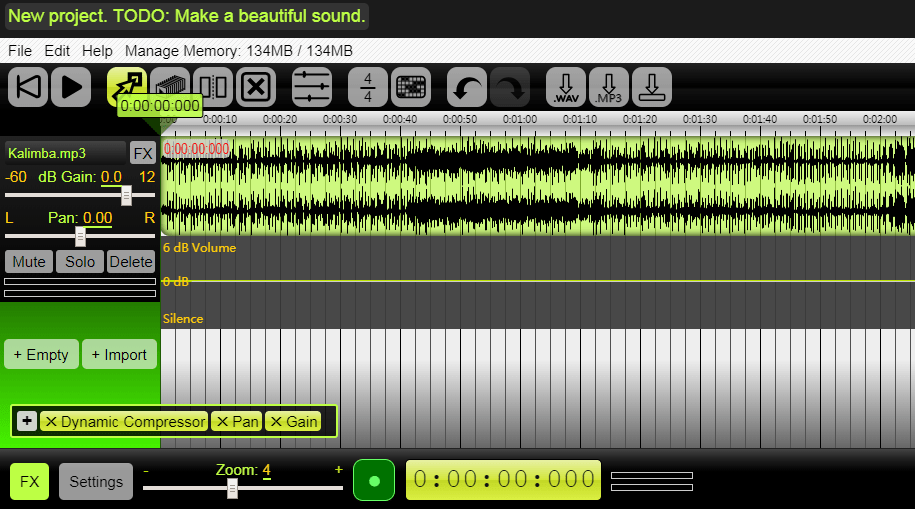Click the green playhead time tooltip
The height and width of the screenshot is (509, 915).
tap(160, 106)
